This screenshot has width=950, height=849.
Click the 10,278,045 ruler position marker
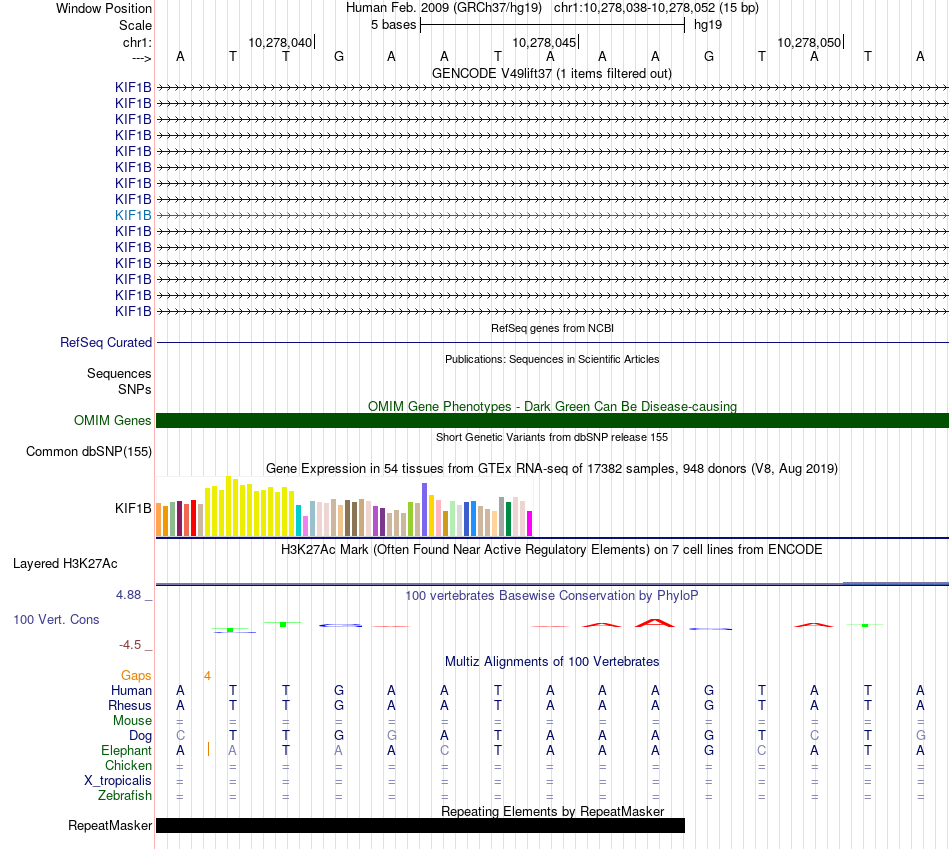pos(544,42)
